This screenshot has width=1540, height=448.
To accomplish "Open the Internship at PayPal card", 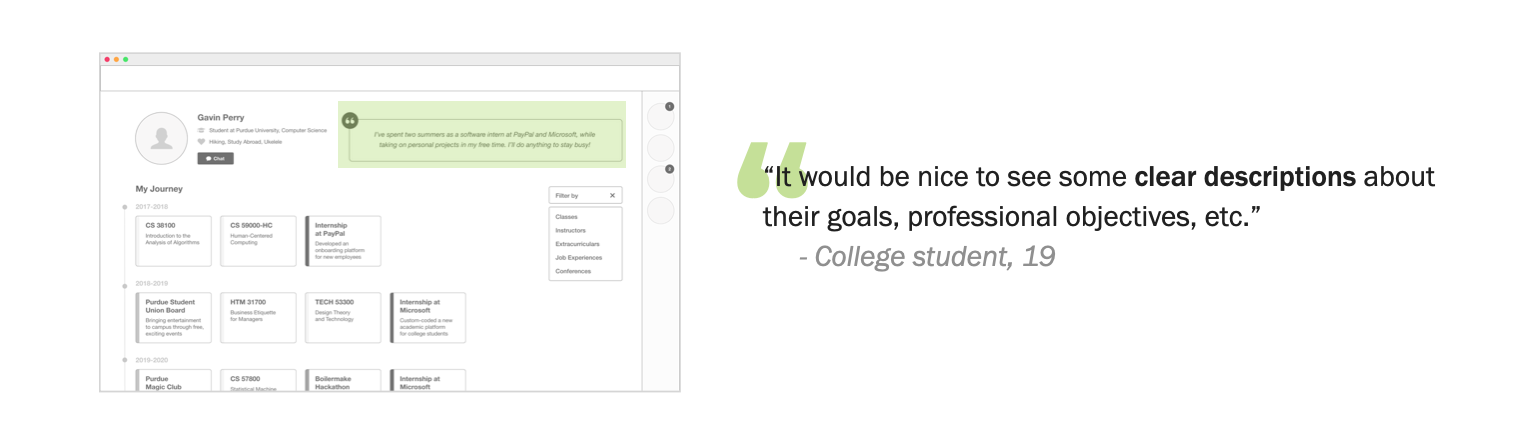I will (343, 241).
